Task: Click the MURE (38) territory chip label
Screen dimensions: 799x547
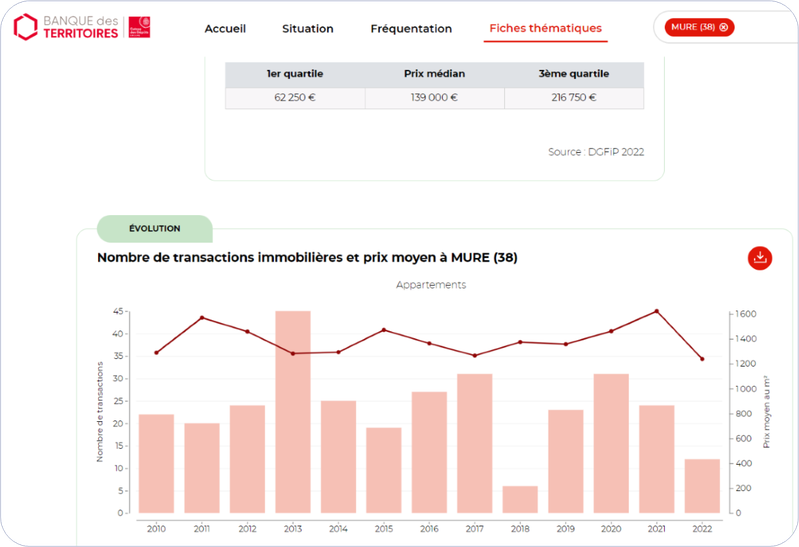Action: (693, 27)
